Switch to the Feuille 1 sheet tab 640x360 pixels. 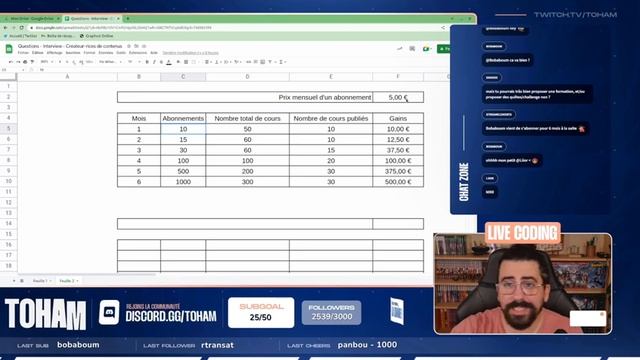coord(42,281)
